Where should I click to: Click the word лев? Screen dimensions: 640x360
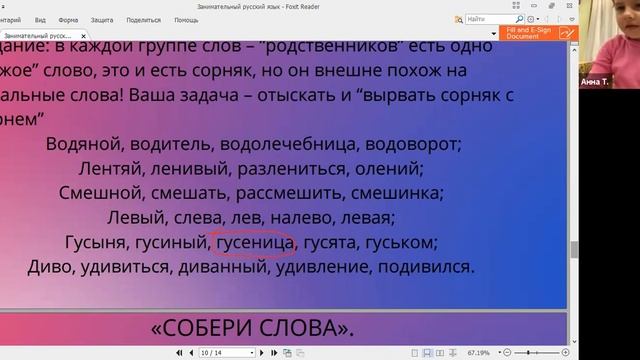[246, 218]
